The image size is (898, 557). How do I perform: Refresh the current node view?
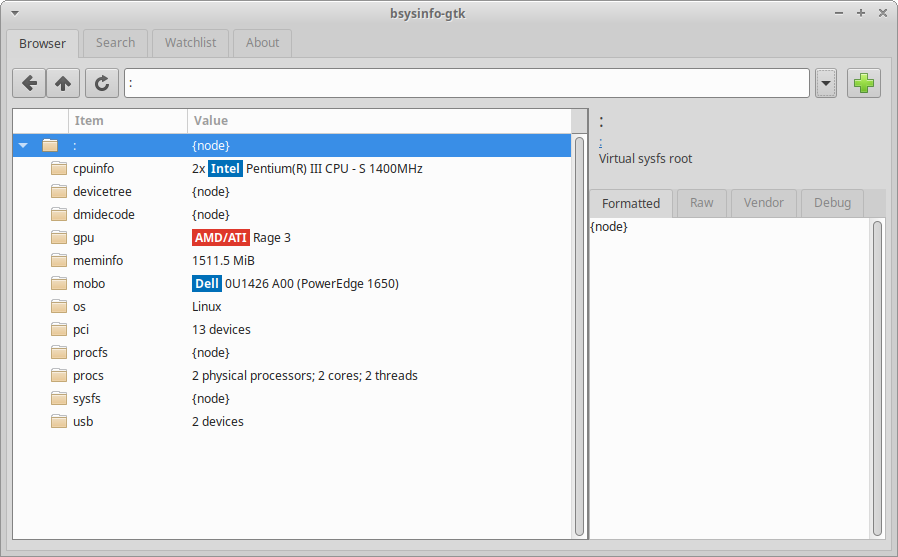click(x=102, y=84)
